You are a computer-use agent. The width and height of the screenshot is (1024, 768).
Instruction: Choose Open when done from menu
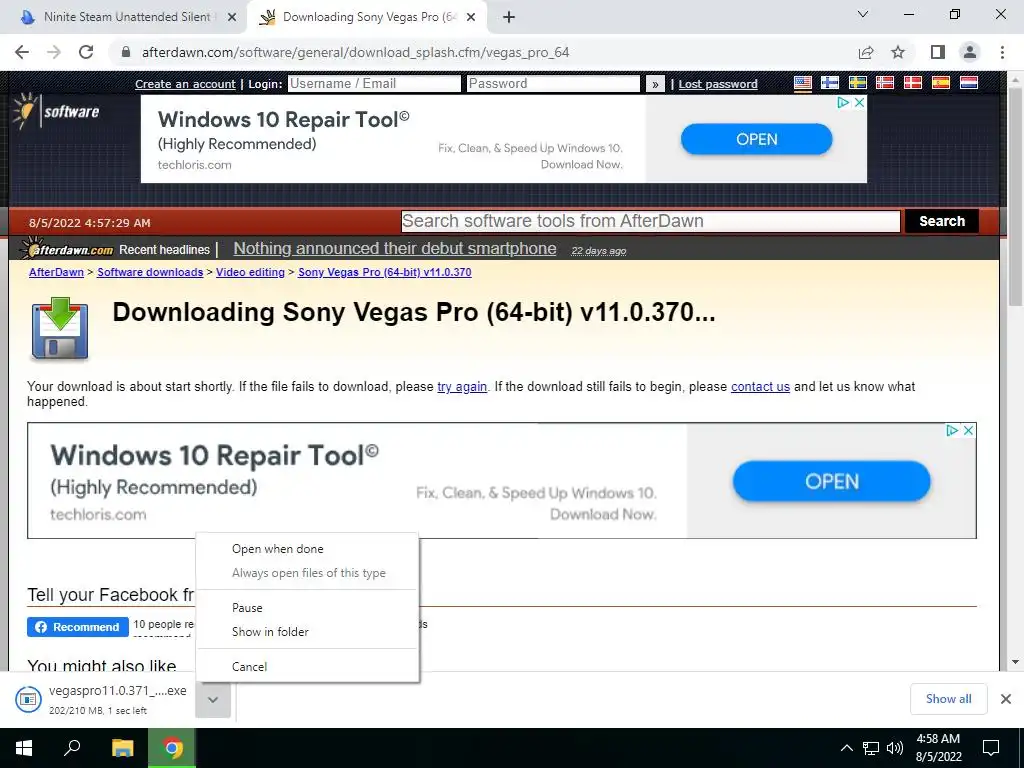coord(308,549)
